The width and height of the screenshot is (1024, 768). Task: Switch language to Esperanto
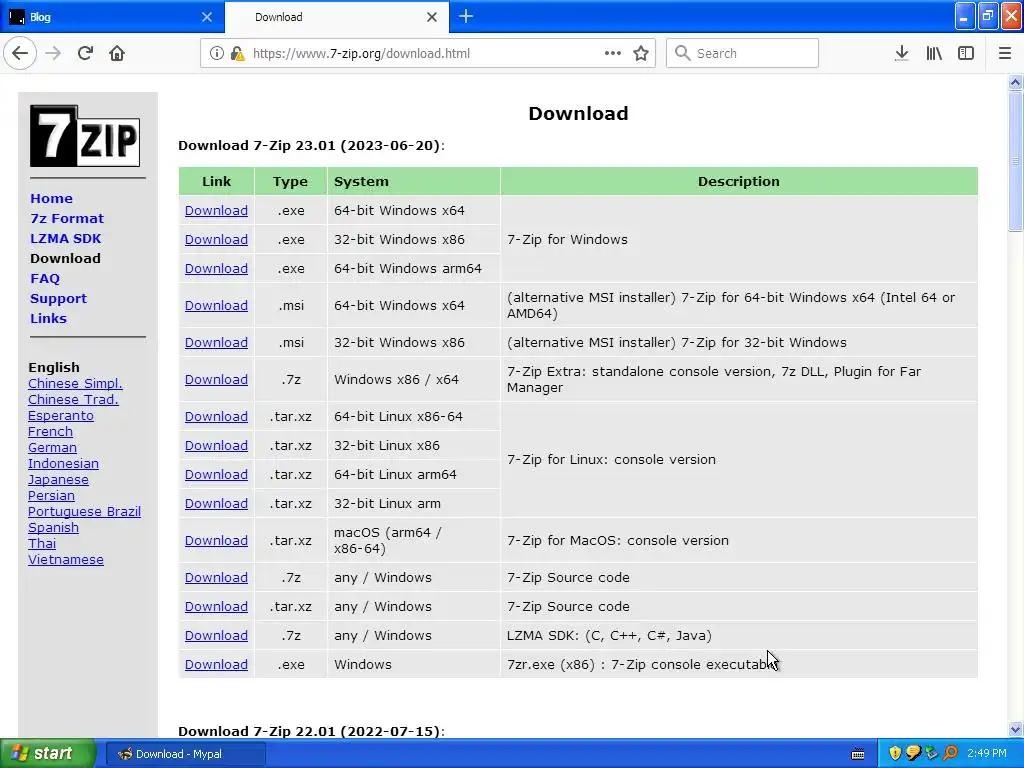[61, 416]
